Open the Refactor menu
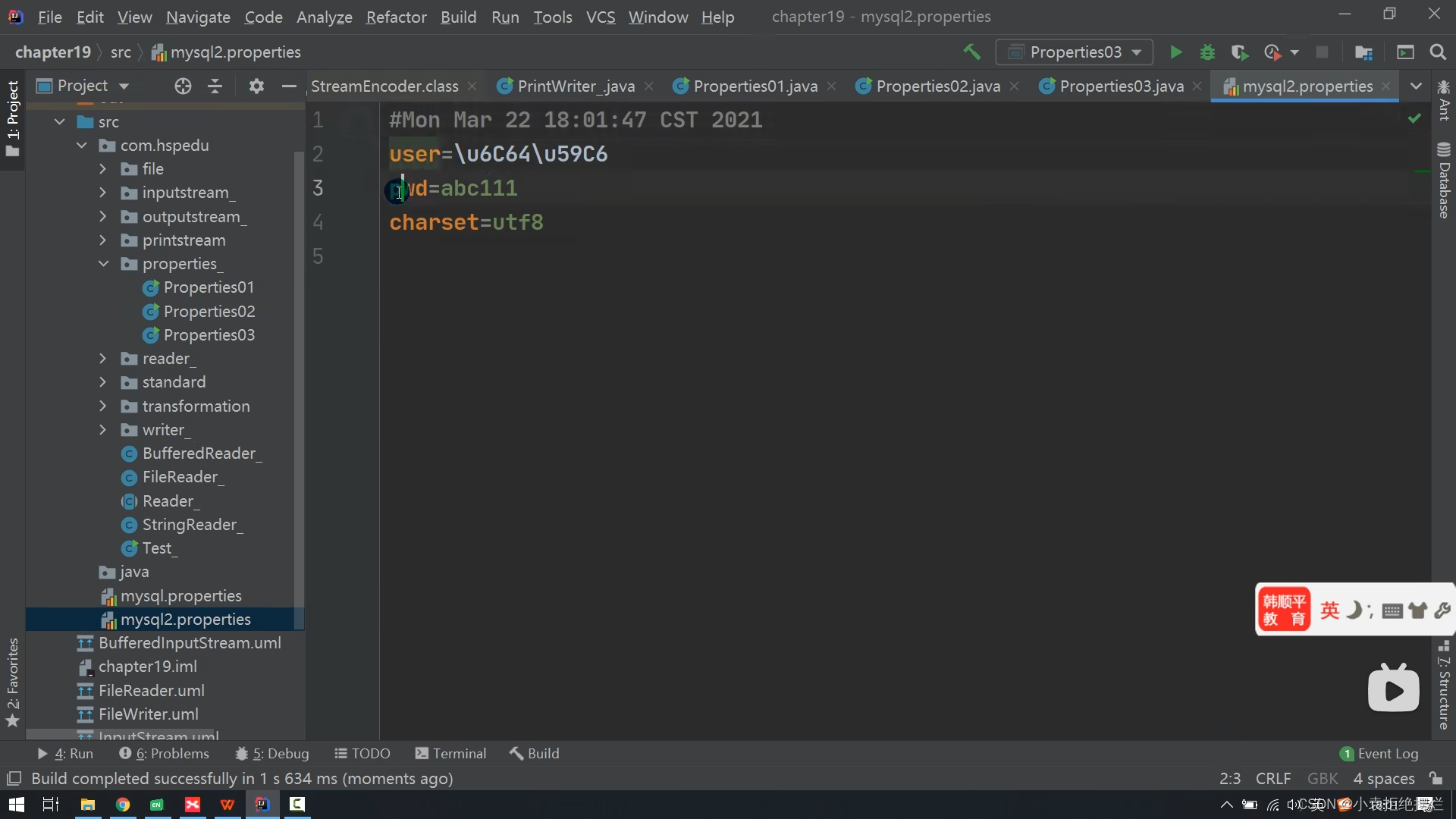The width and height of the screenshot is (1456, 819). click(x=396, y=17)
